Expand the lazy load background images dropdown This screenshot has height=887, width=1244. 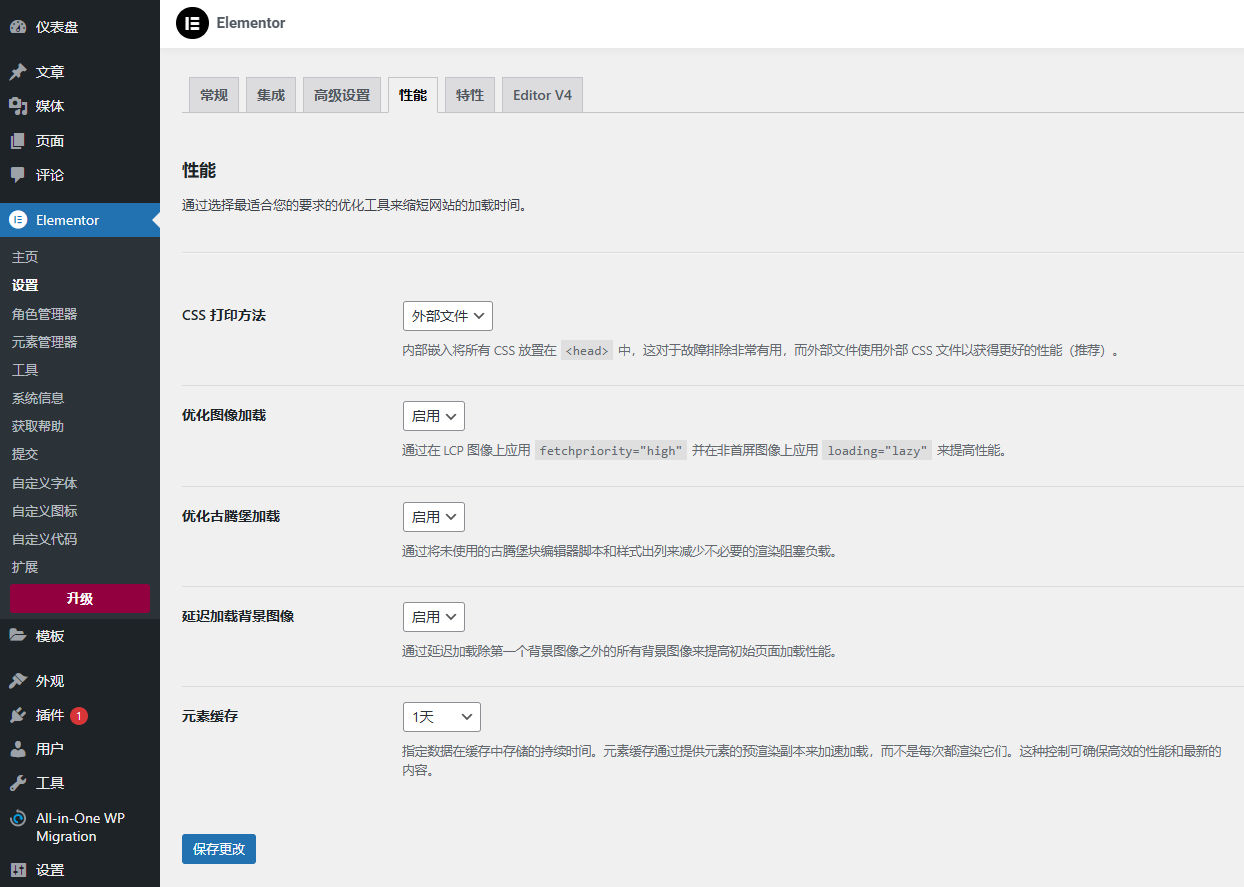click(x=433, y=617)
